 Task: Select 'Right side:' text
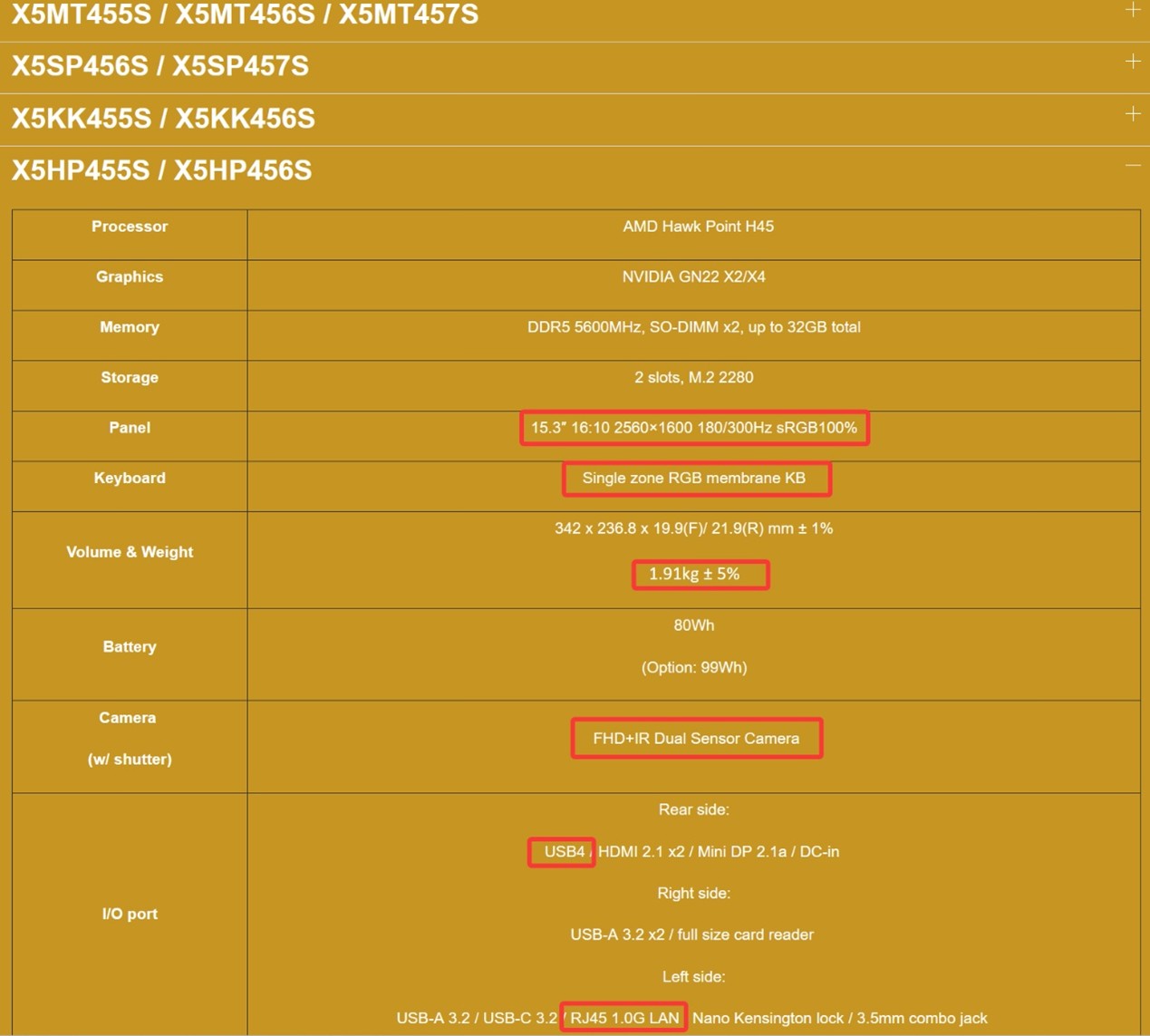(x=694, y=894)
